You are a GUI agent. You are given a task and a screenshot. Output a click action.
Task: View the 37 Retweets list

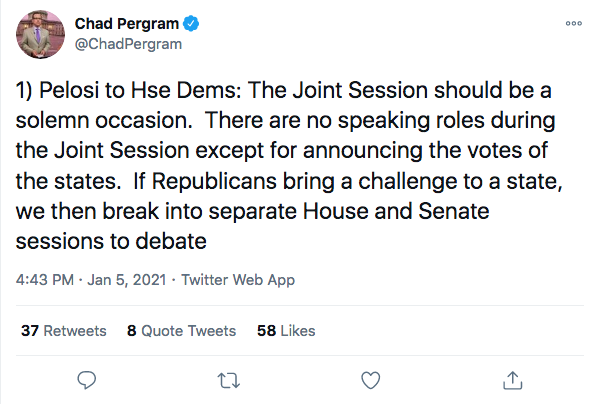(x=64, y=331)
